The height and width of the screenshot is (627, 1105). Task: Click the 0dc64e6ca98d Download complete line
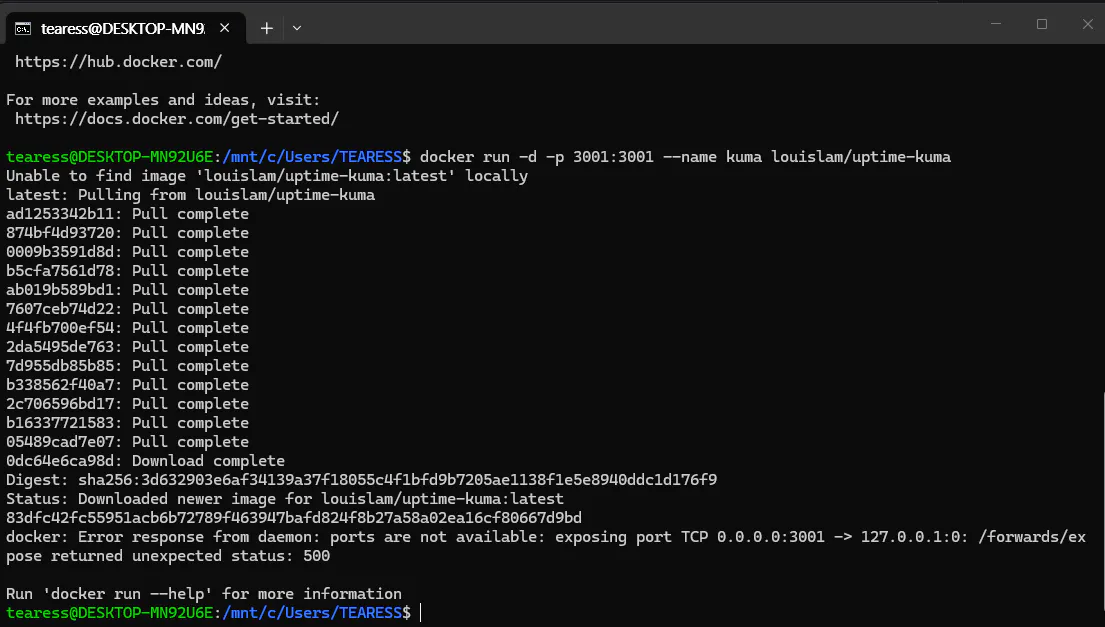(x=145, y=461)
